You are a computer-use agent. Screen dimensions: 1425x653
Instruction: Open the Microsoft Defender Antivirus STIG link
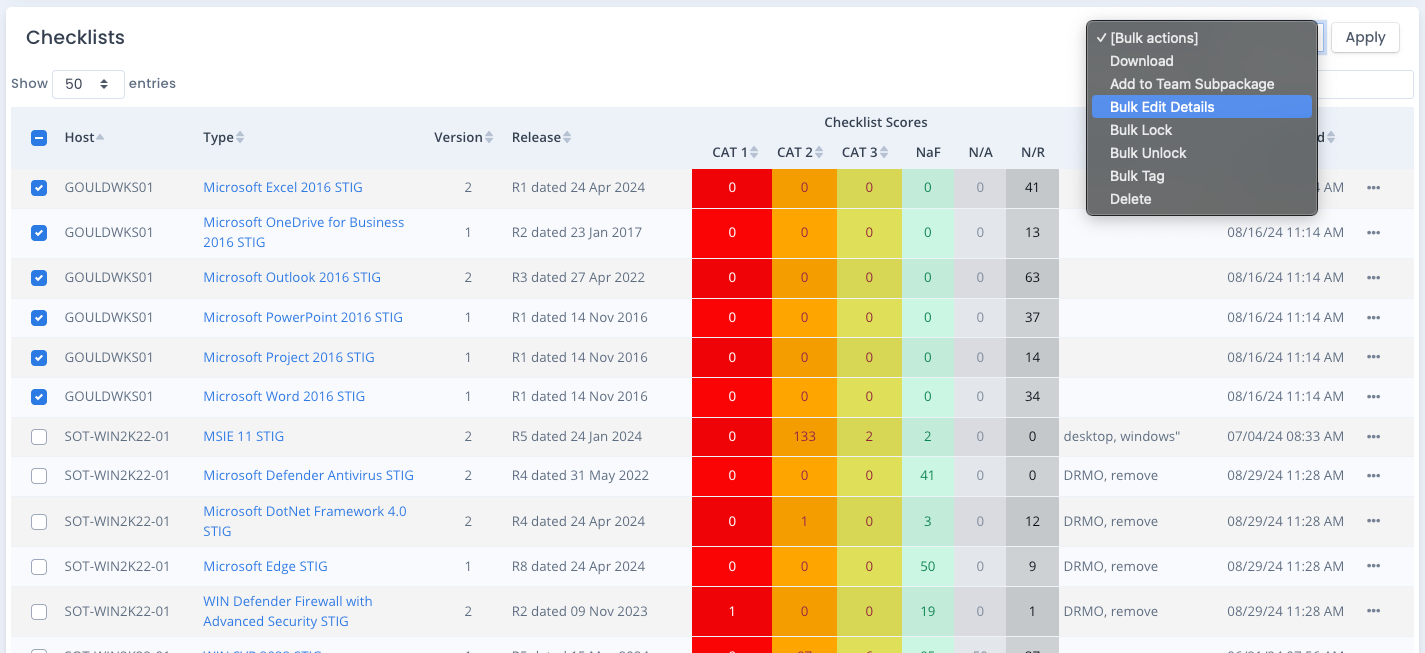(x=308, y=476)
